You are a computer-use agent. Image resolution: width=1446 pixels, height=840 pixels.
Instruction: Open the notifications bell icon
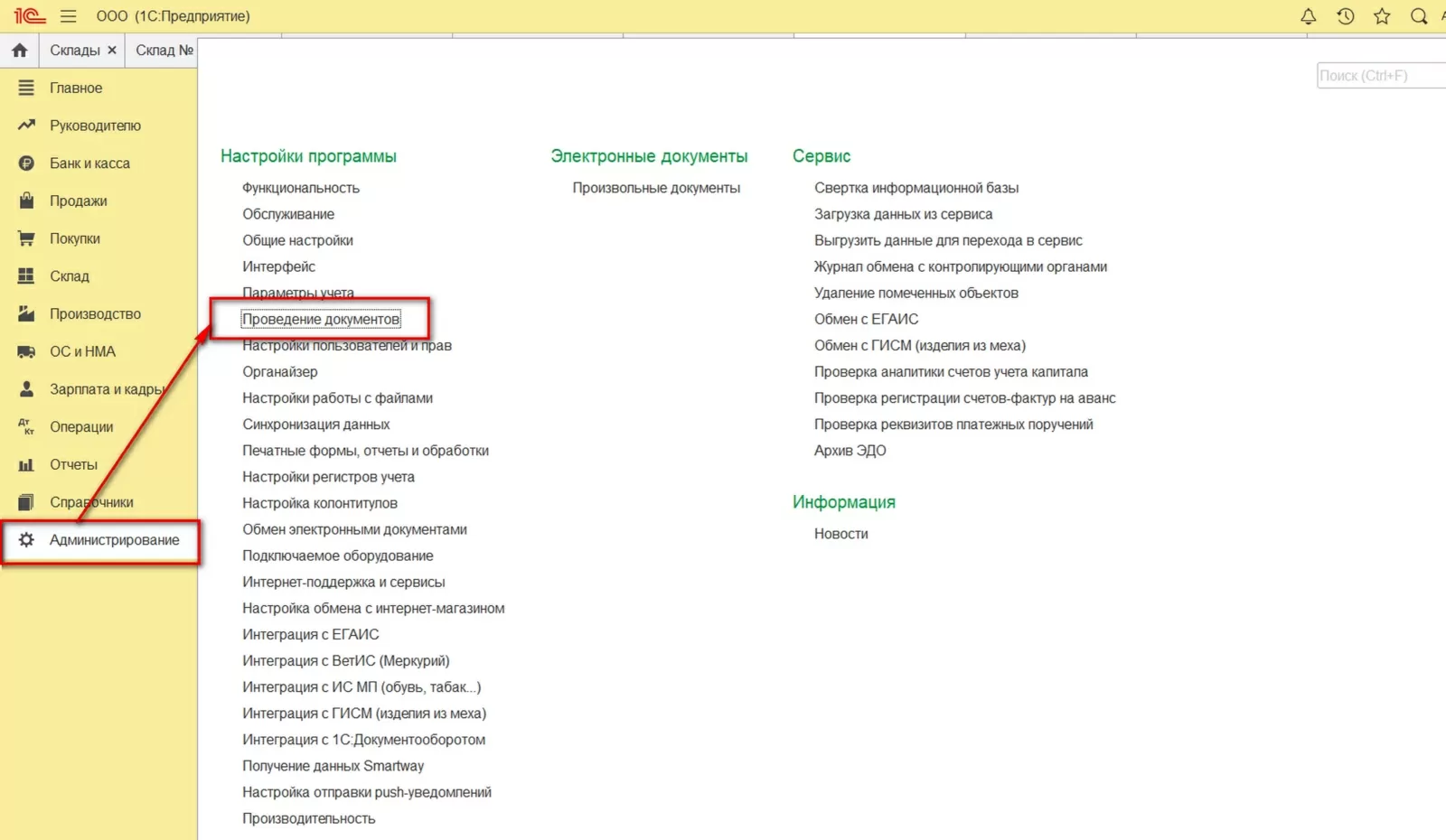click(x=1308, y=16)
